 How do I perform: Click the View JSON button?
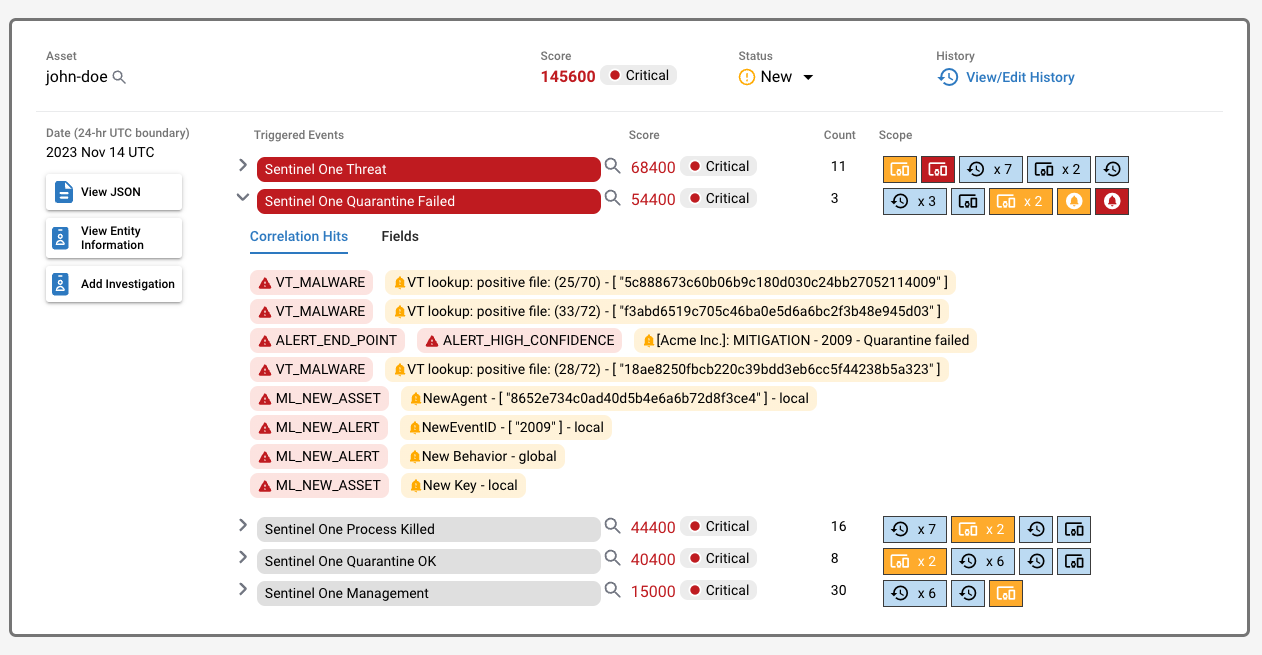point(114,192)
